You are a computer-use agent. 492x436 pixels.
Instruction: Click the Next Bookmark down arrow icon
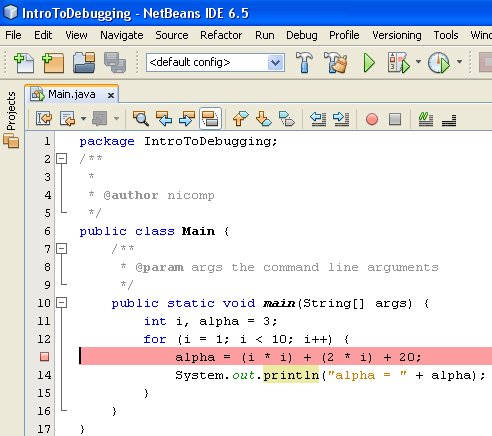pos(264,118)
